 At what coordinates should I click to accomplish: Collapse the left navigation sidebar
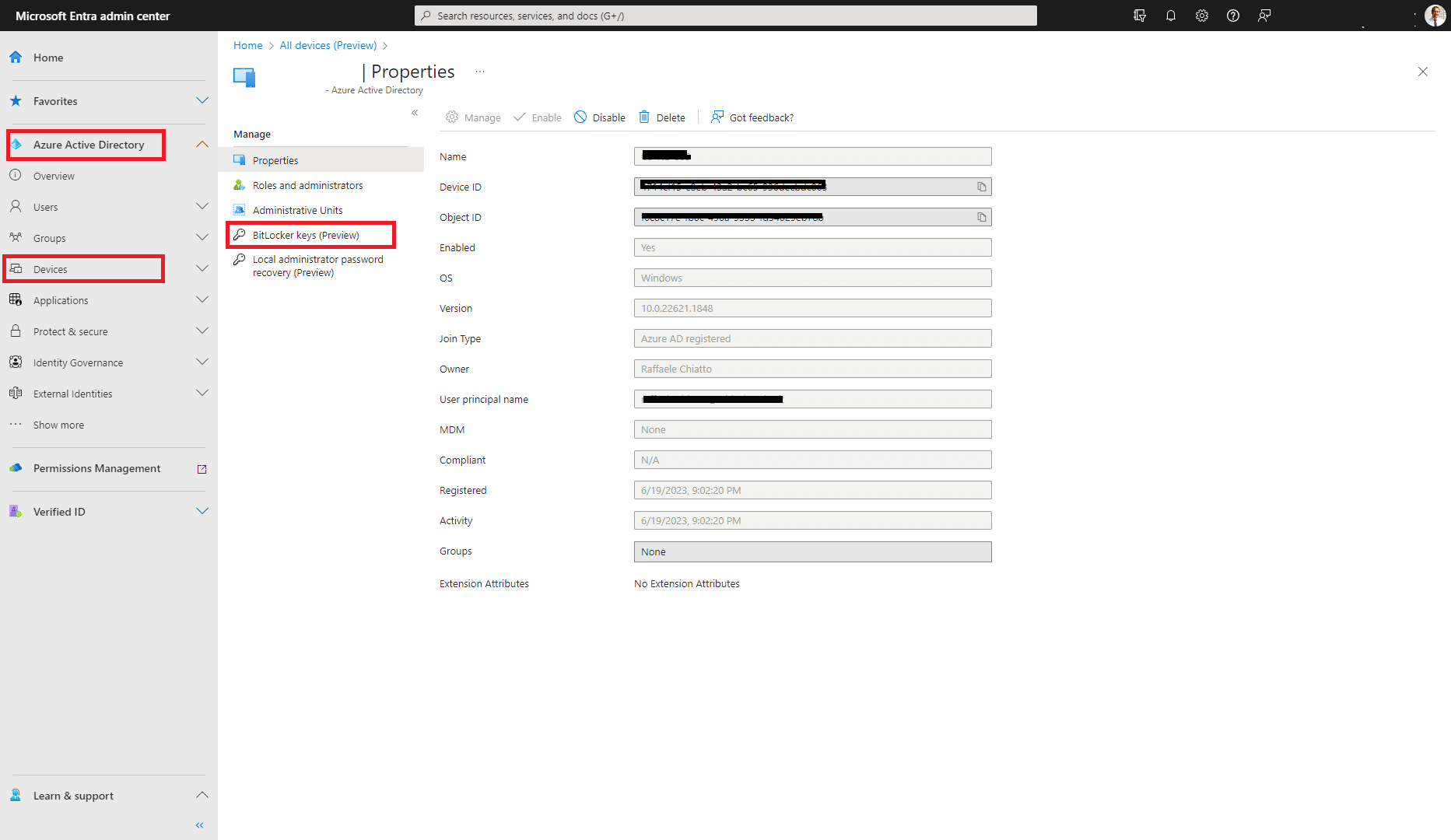click(200, 825)
